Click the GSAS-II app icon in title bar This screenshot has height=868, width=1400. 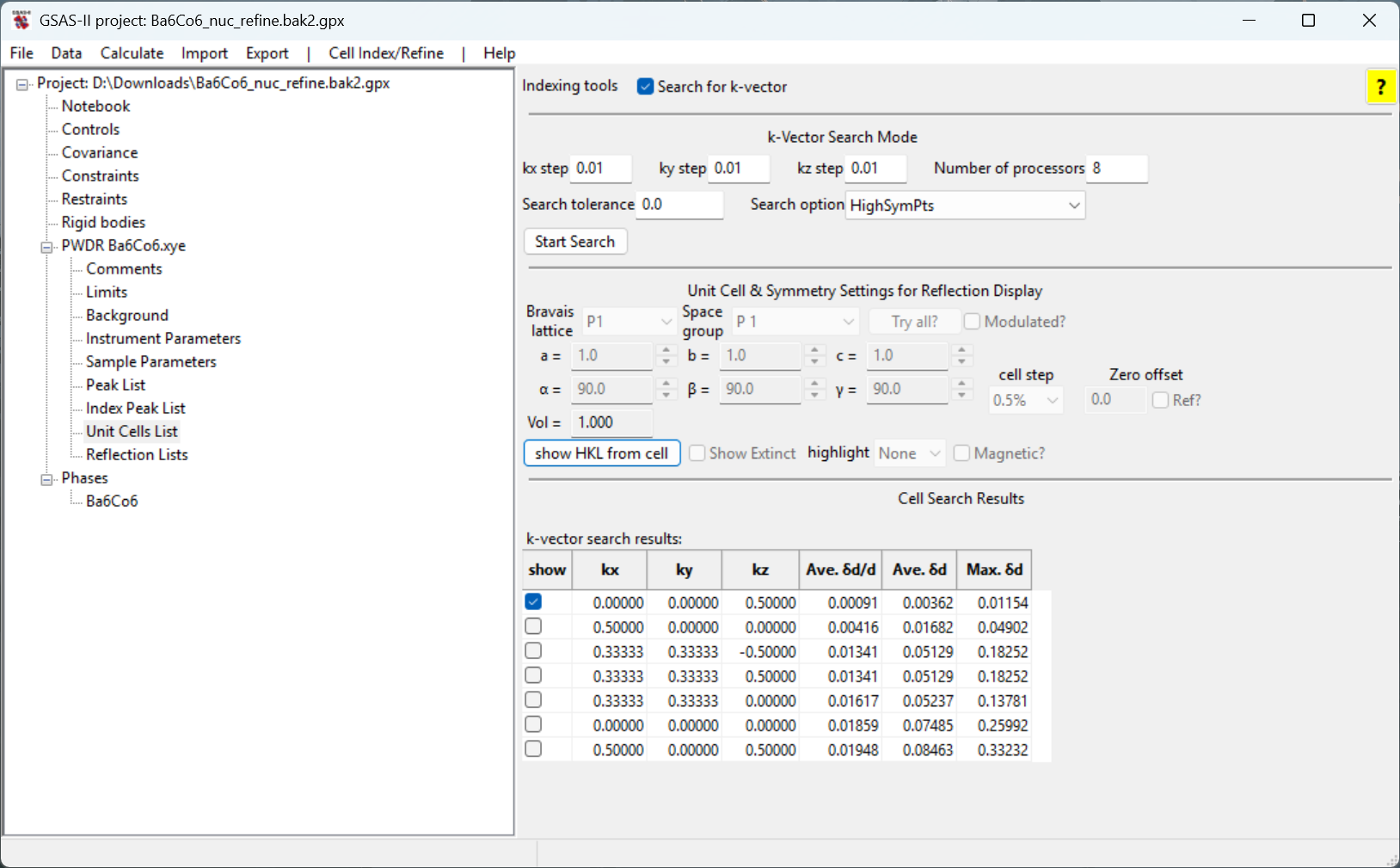pyautogui.click(x=21, y=20)
